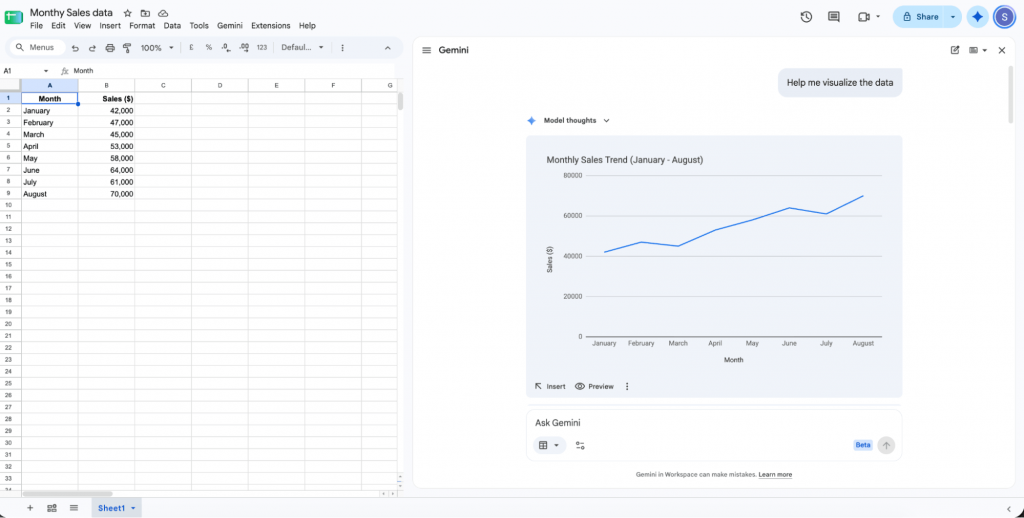Decrease decimal places
This screenshot has width=1024, height=518.
[x=226, y=48]
